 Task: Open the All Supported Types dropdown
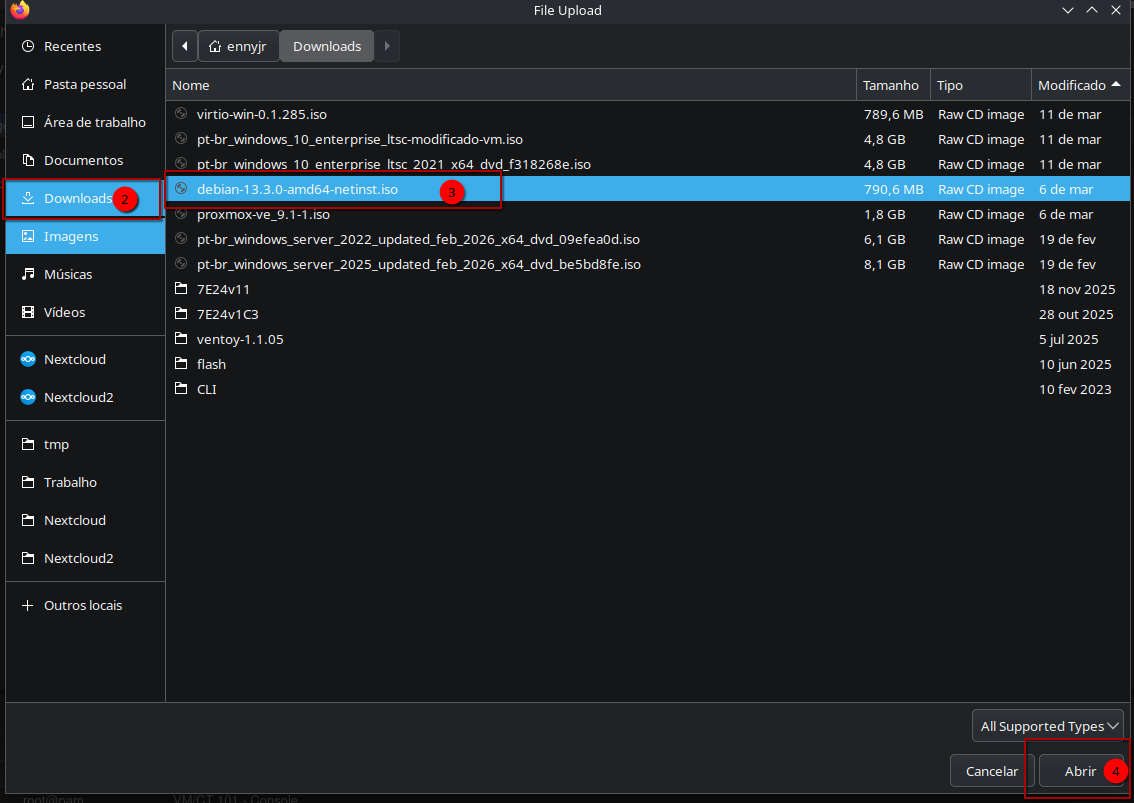[1047, 726]
